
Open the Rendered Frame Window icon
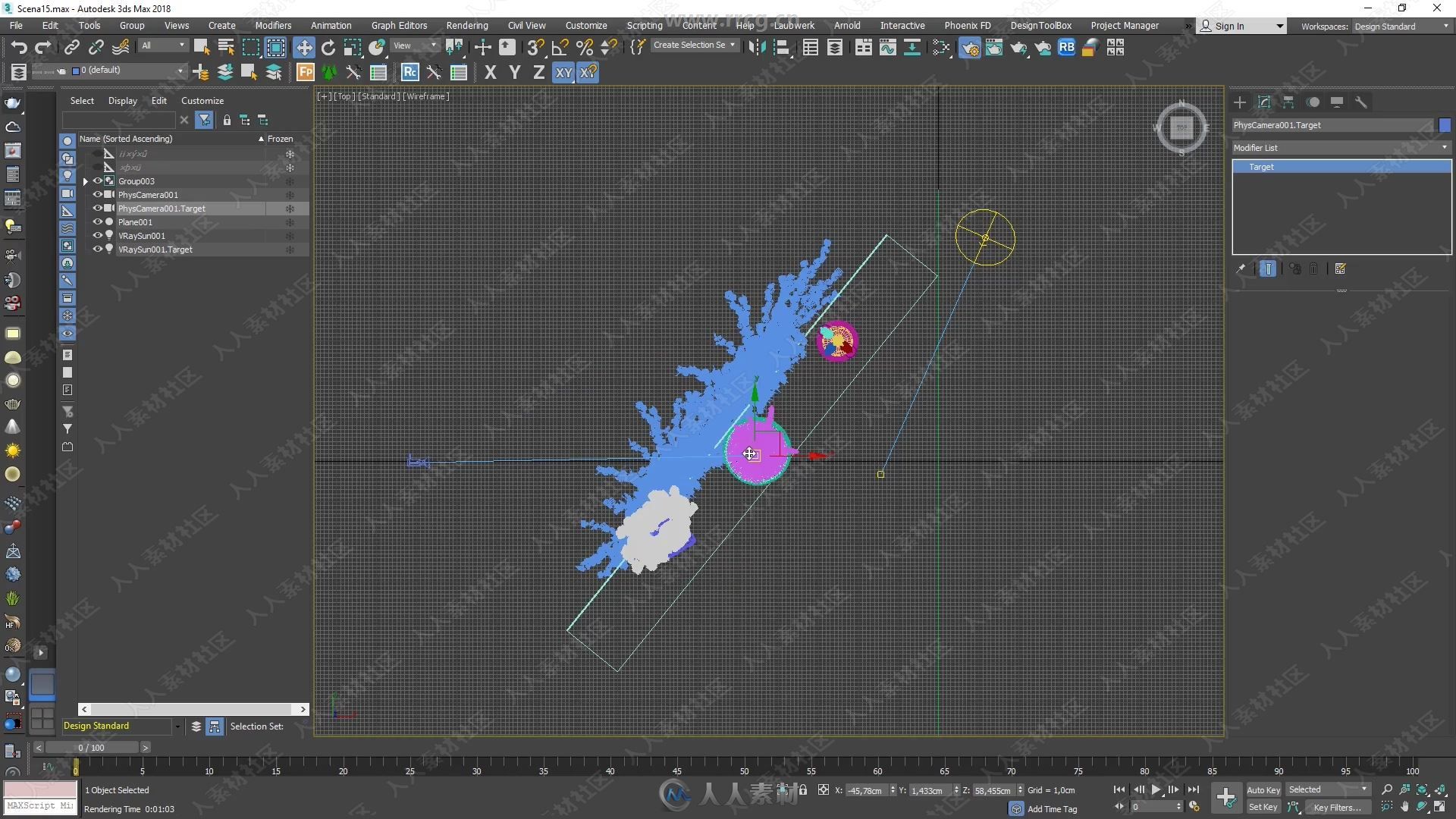(x=993, y=47)
